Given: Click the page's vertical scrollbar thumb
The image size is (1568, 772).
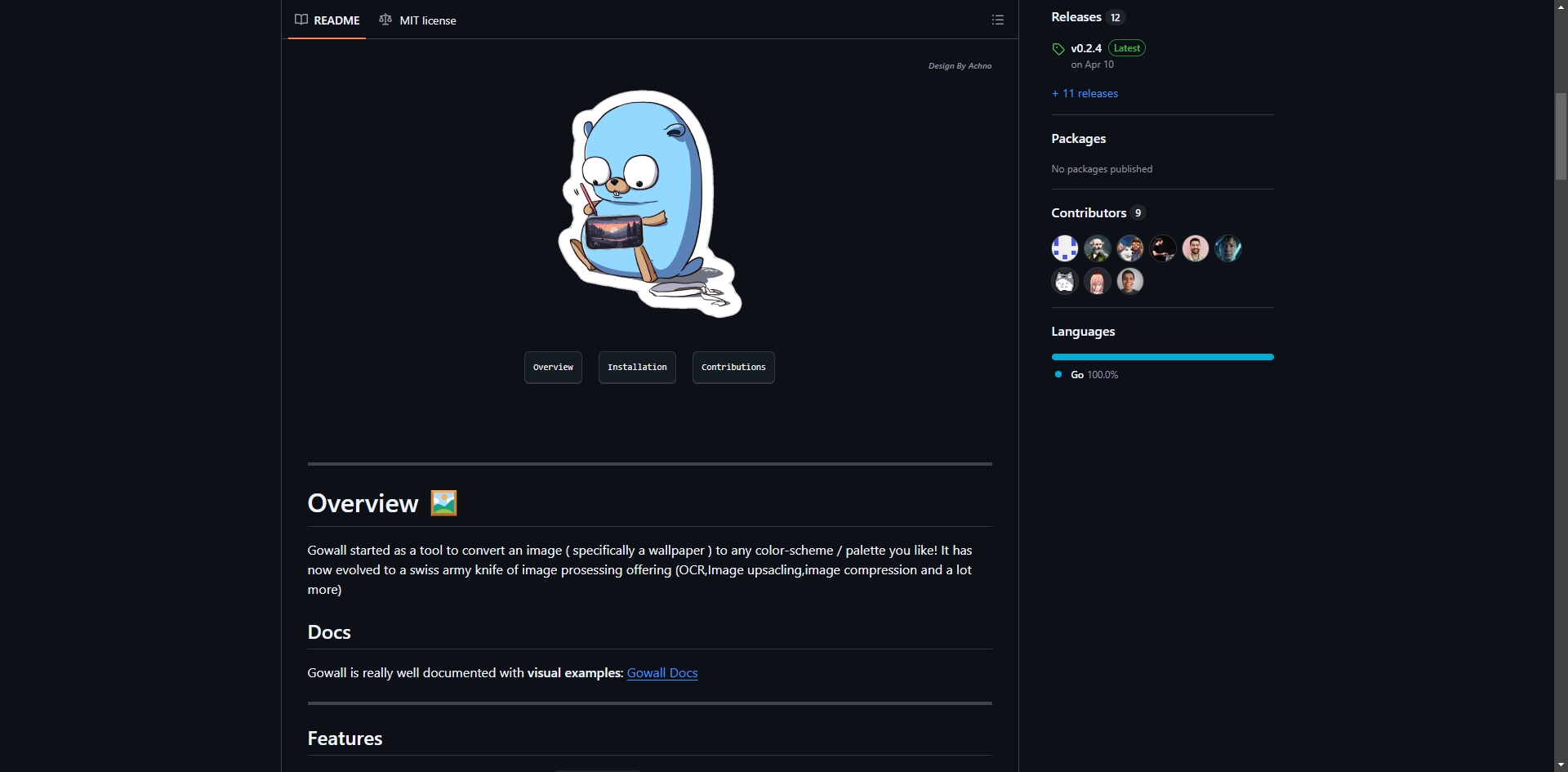Looking at the screenshot, I should tap(1561, 136).
